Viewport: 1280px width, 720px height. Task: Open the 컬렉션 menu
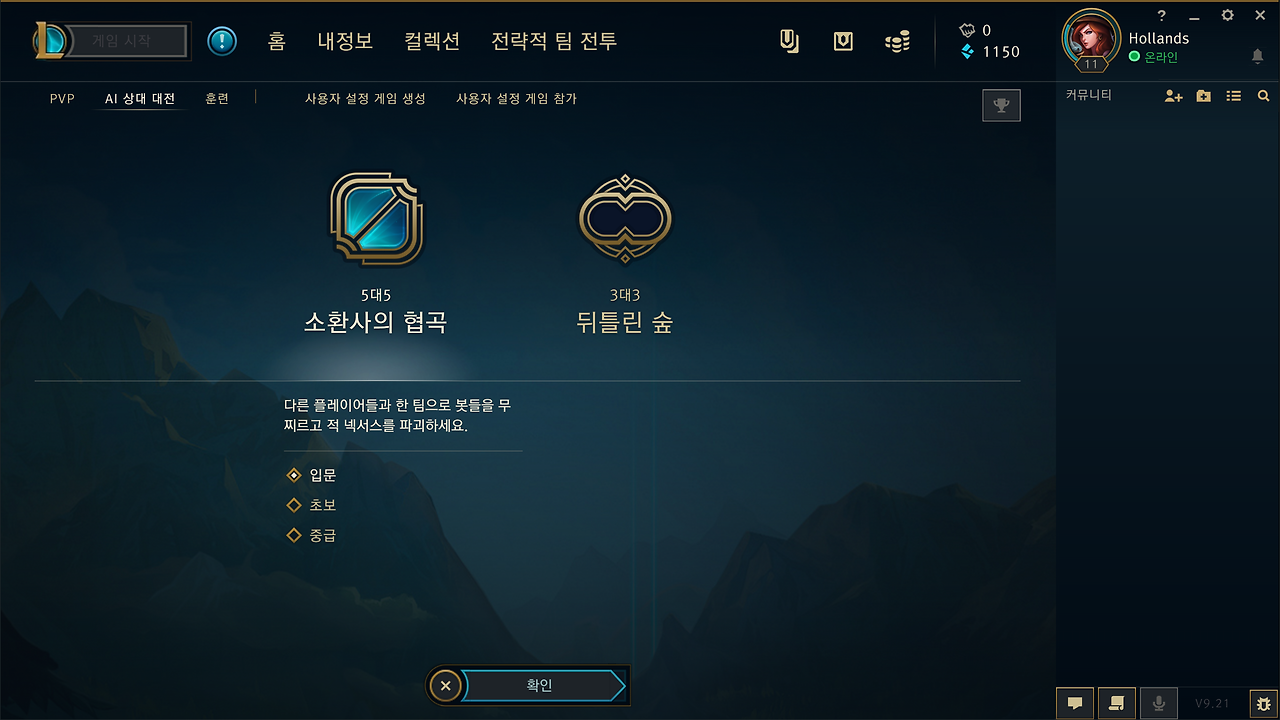(432, 41)
